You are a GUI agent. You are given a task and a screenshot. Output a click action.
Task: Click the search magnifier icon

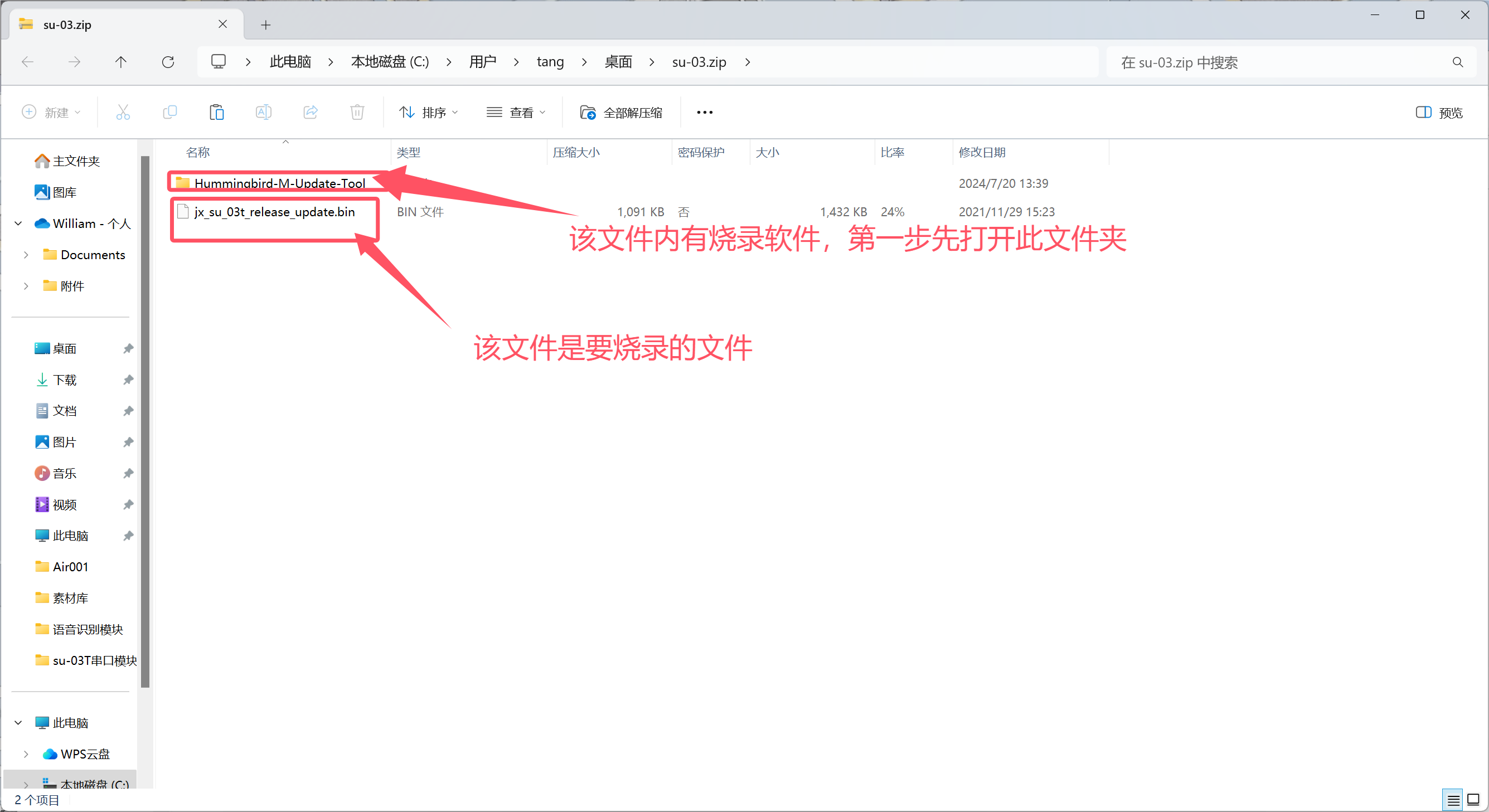coord(1457,62)
